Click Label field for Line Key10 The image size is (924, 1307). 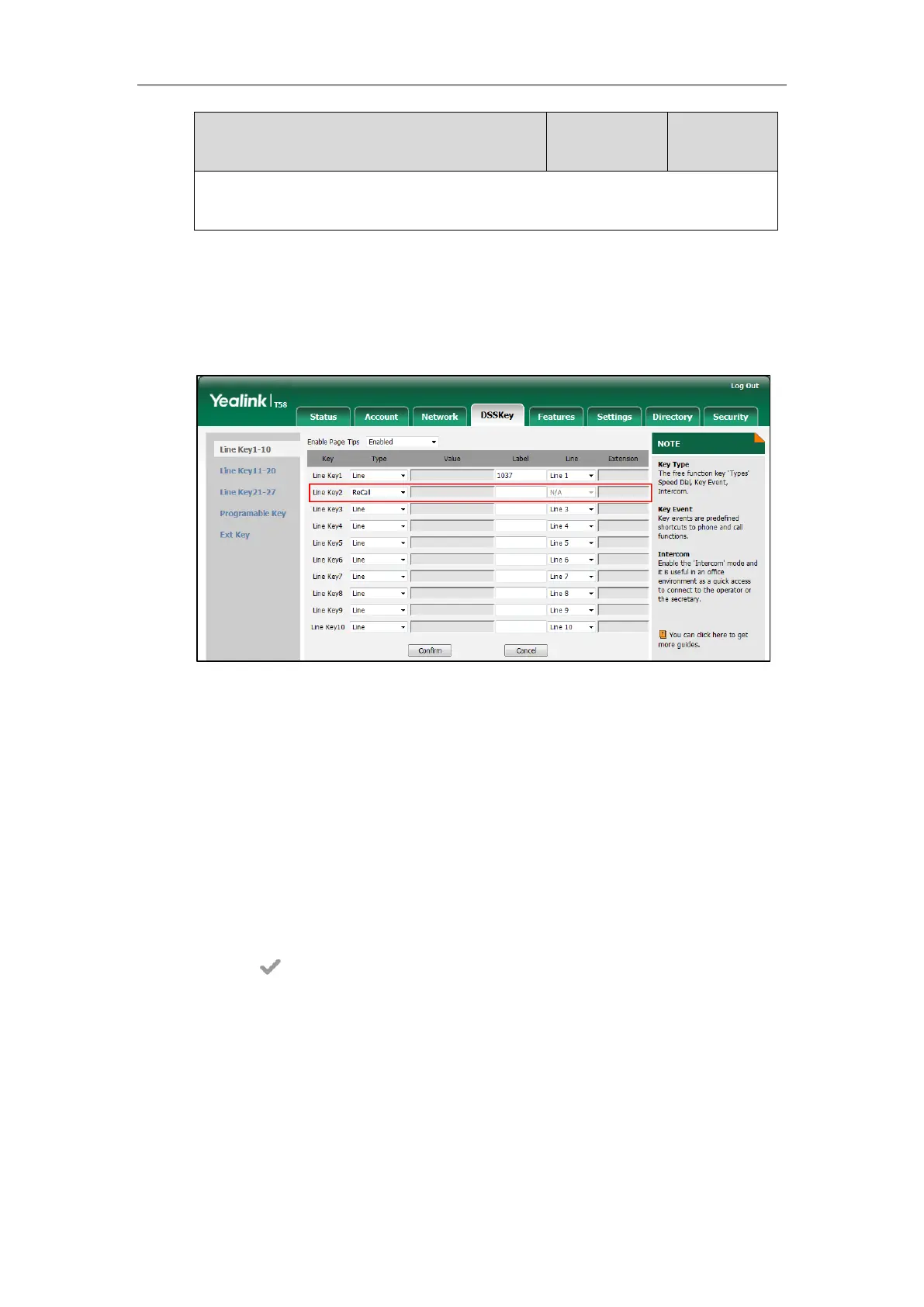coord(521,627)
